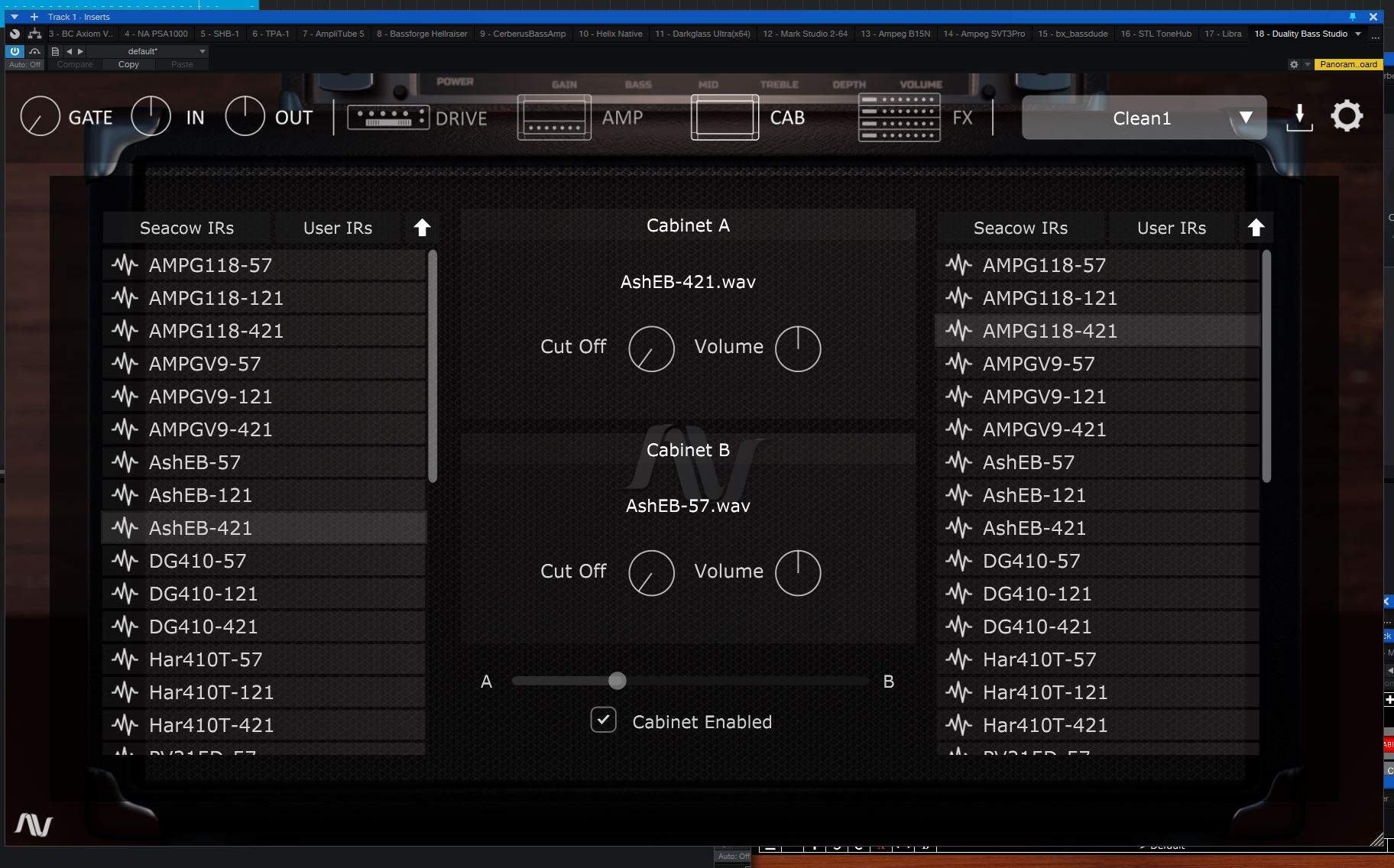Click the IN level knob
The image size is (1394, 868).
[151, 117]
